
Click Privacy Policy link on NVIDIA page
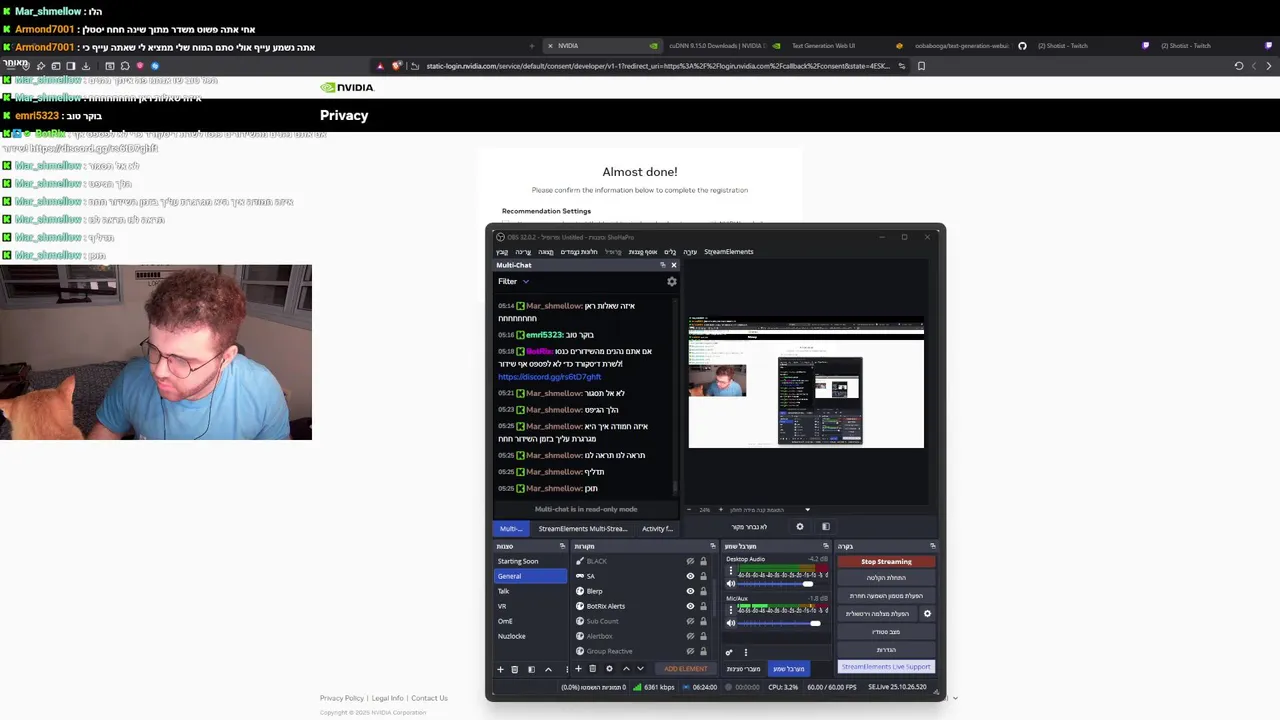click(342, 698)
